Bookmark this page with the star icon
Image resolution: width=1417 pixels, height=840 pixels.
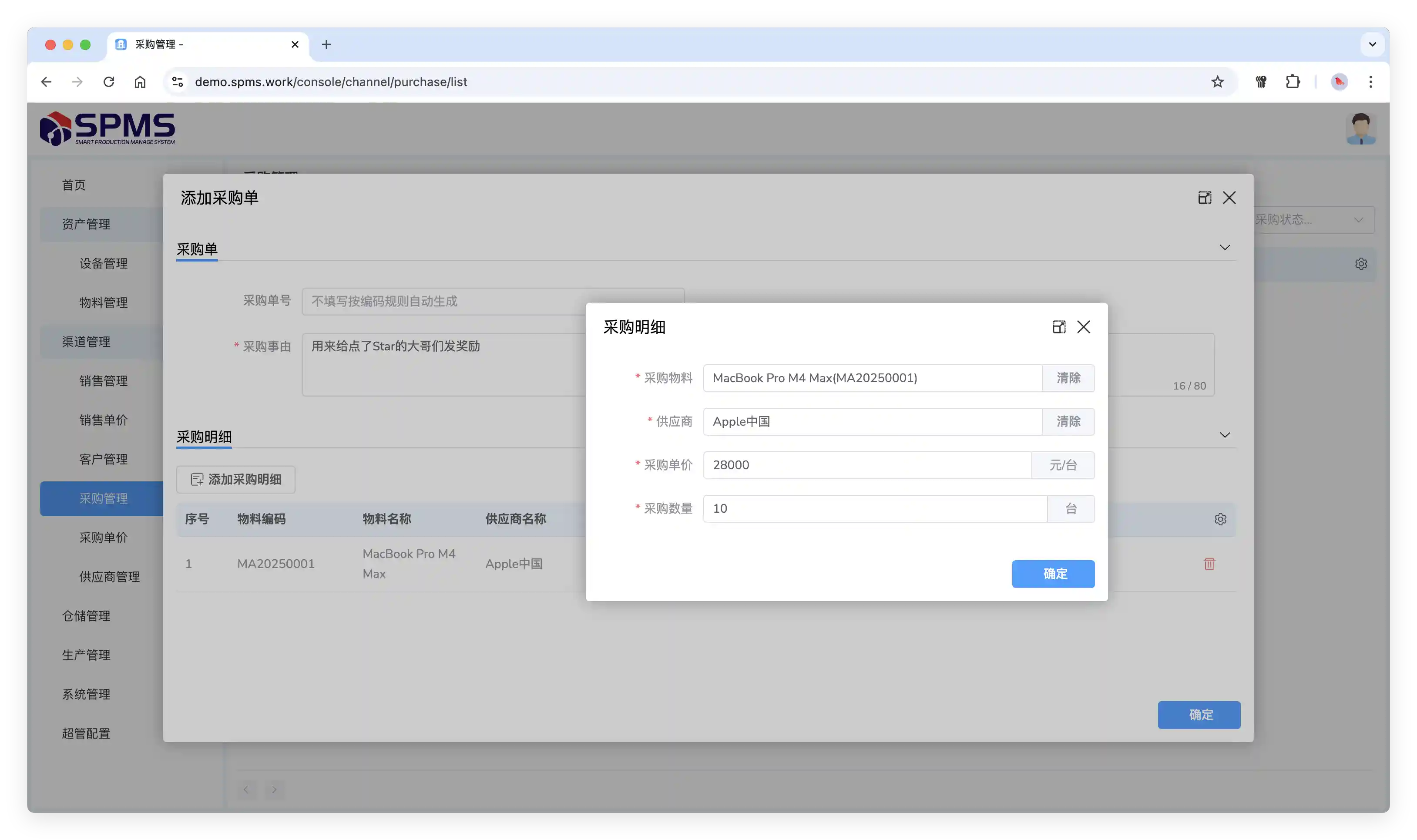tap(1217, 81)
